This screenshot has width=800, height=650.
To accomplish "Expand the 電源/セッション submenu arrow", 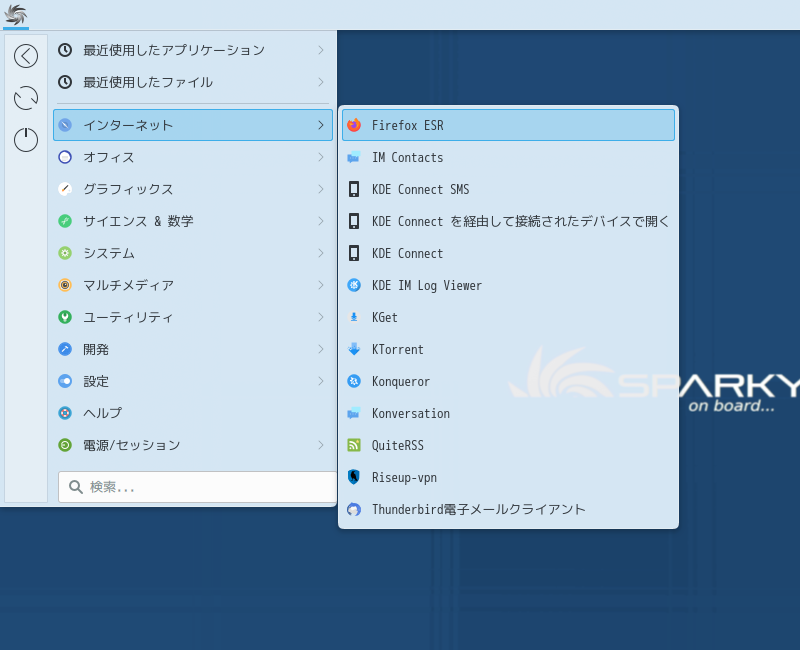I will (321, 445).
